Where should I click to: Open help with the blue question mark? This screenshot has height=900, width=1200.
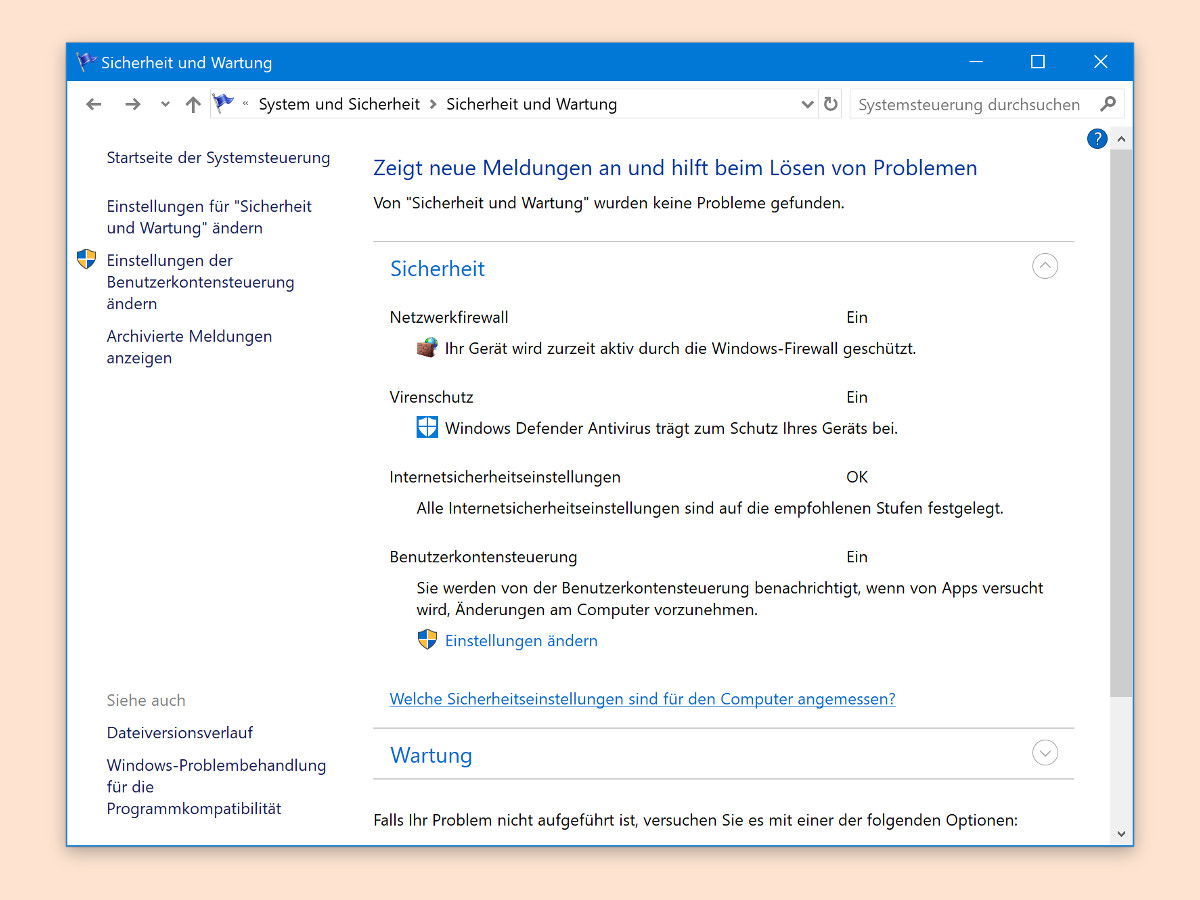coord(1097,139)
